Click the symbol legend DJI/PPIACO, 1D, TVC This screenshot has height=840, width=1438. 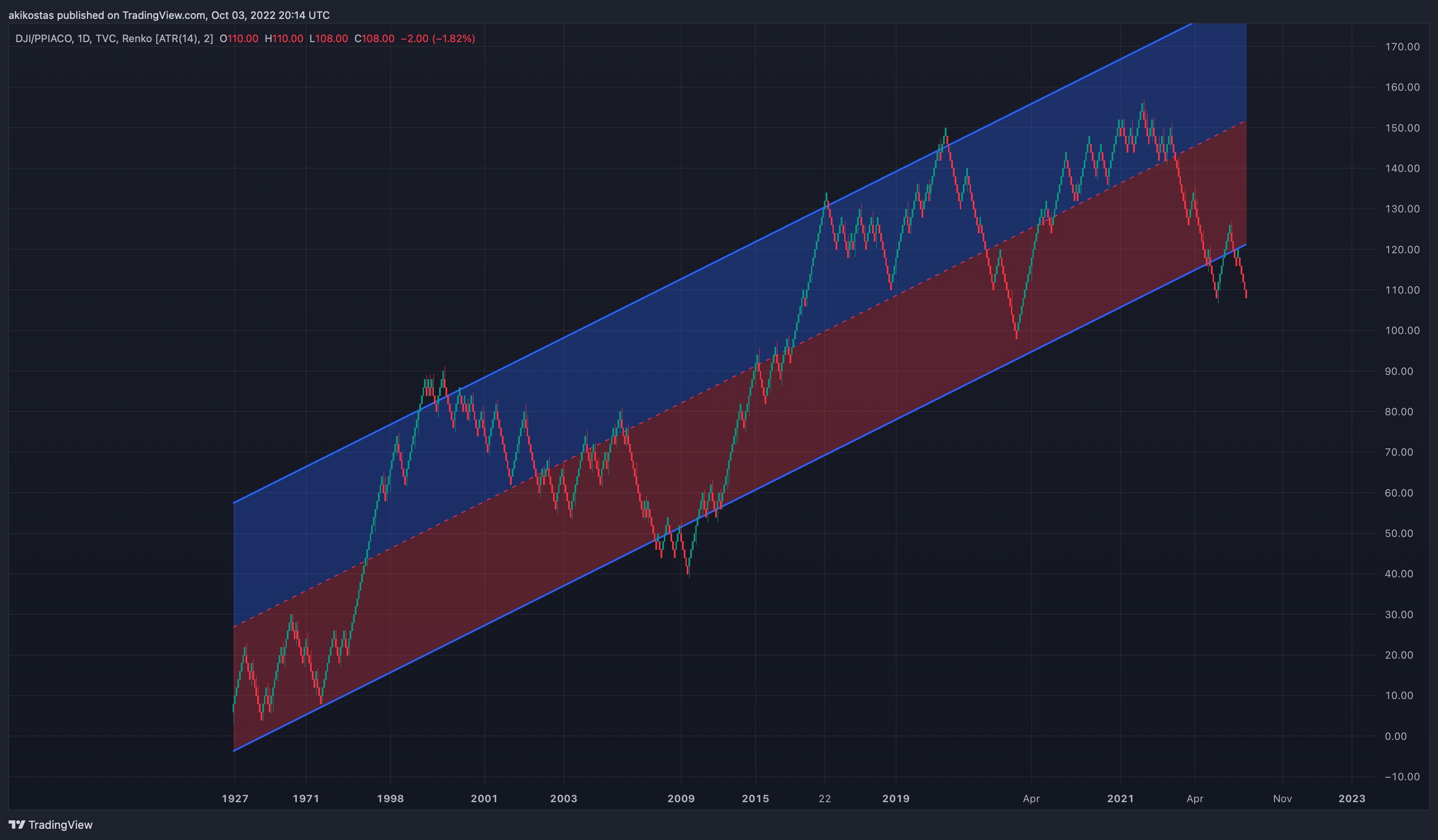[x=66, y=38]
